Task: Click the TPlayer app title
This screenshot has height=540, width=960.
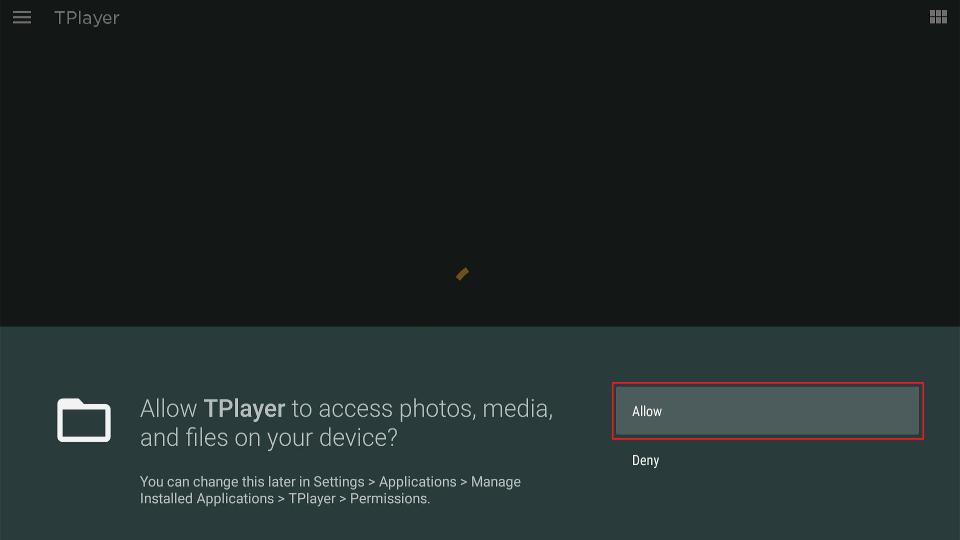Action: click(87, 18)
